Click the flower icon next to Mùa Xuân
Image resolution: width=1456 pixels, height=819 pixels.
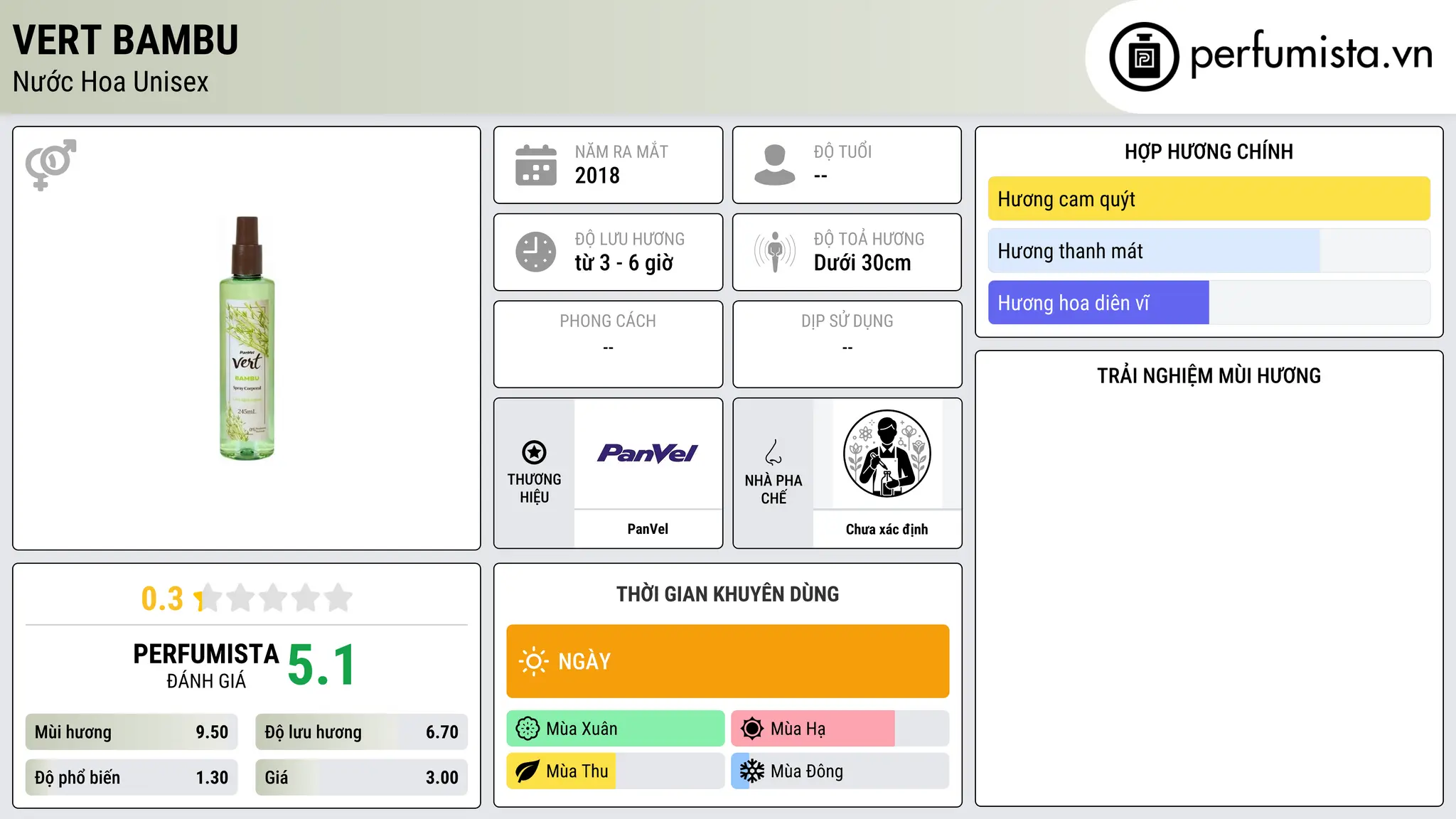click(528, 729)
